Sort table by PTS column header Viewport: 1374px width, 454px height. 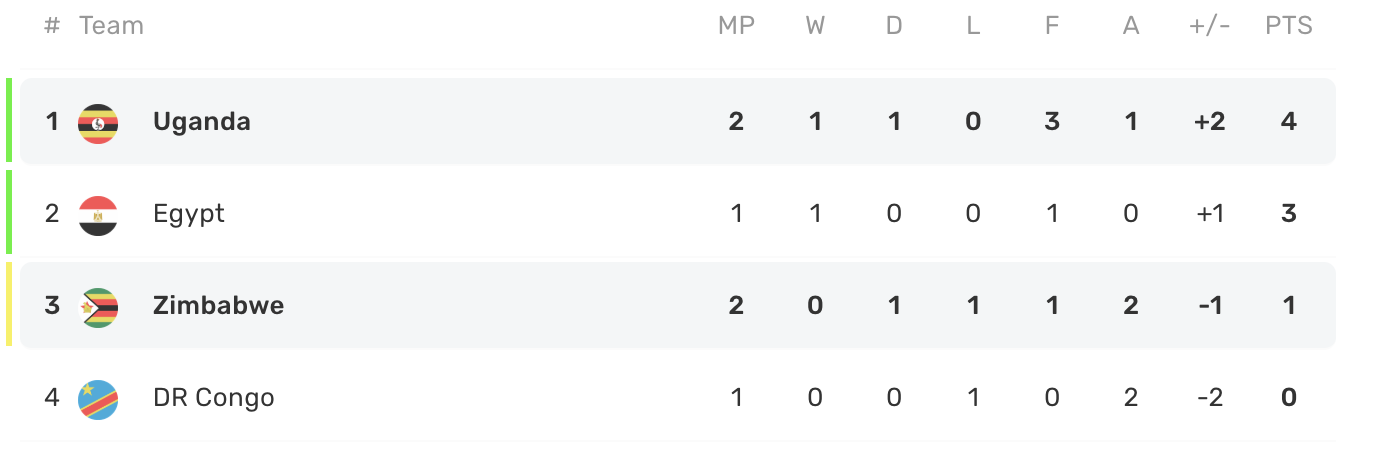point(1288,26)
